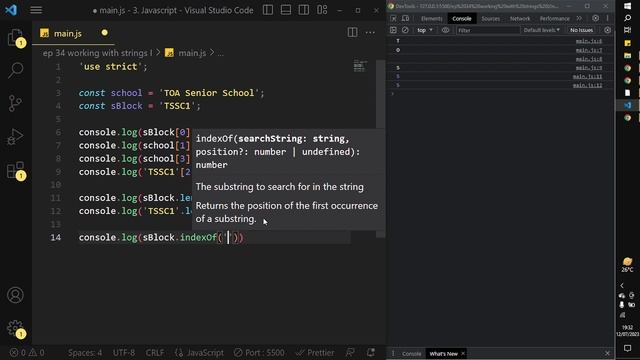Clear the DevTools console
This screenshot has width=640, height=360.
click(x=405, y=30)
